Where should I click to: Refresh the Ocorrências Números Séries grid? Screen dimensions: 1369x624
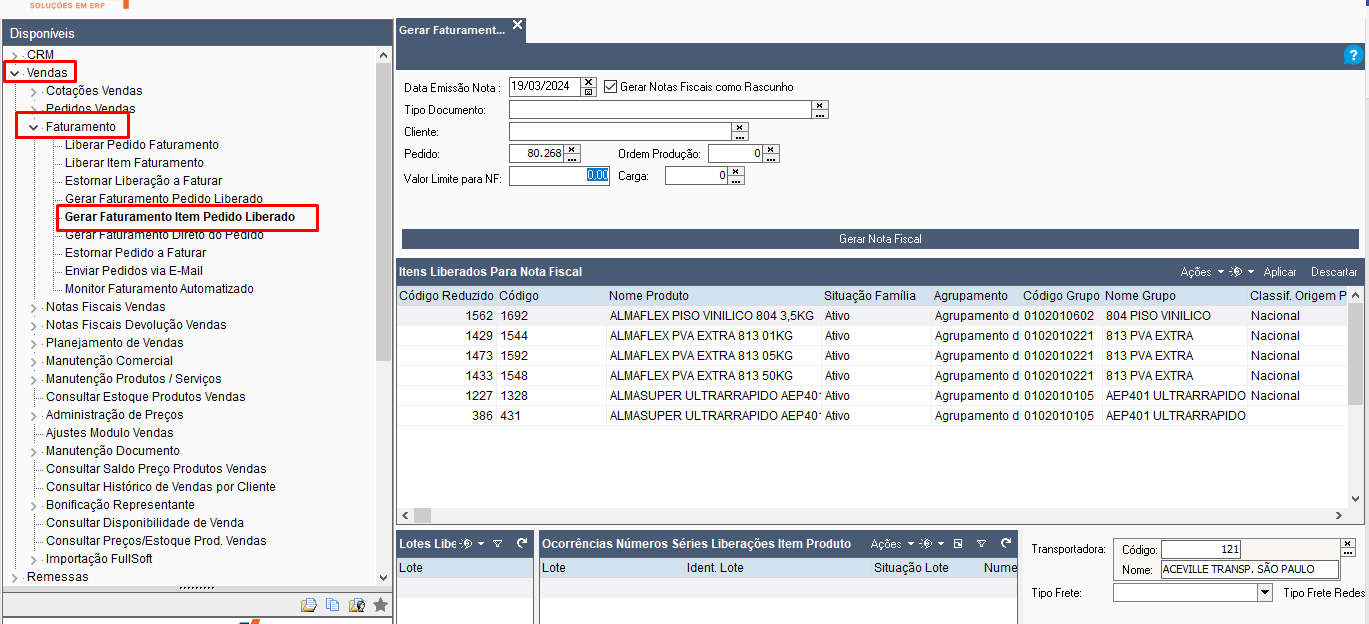pos(1005,543)
